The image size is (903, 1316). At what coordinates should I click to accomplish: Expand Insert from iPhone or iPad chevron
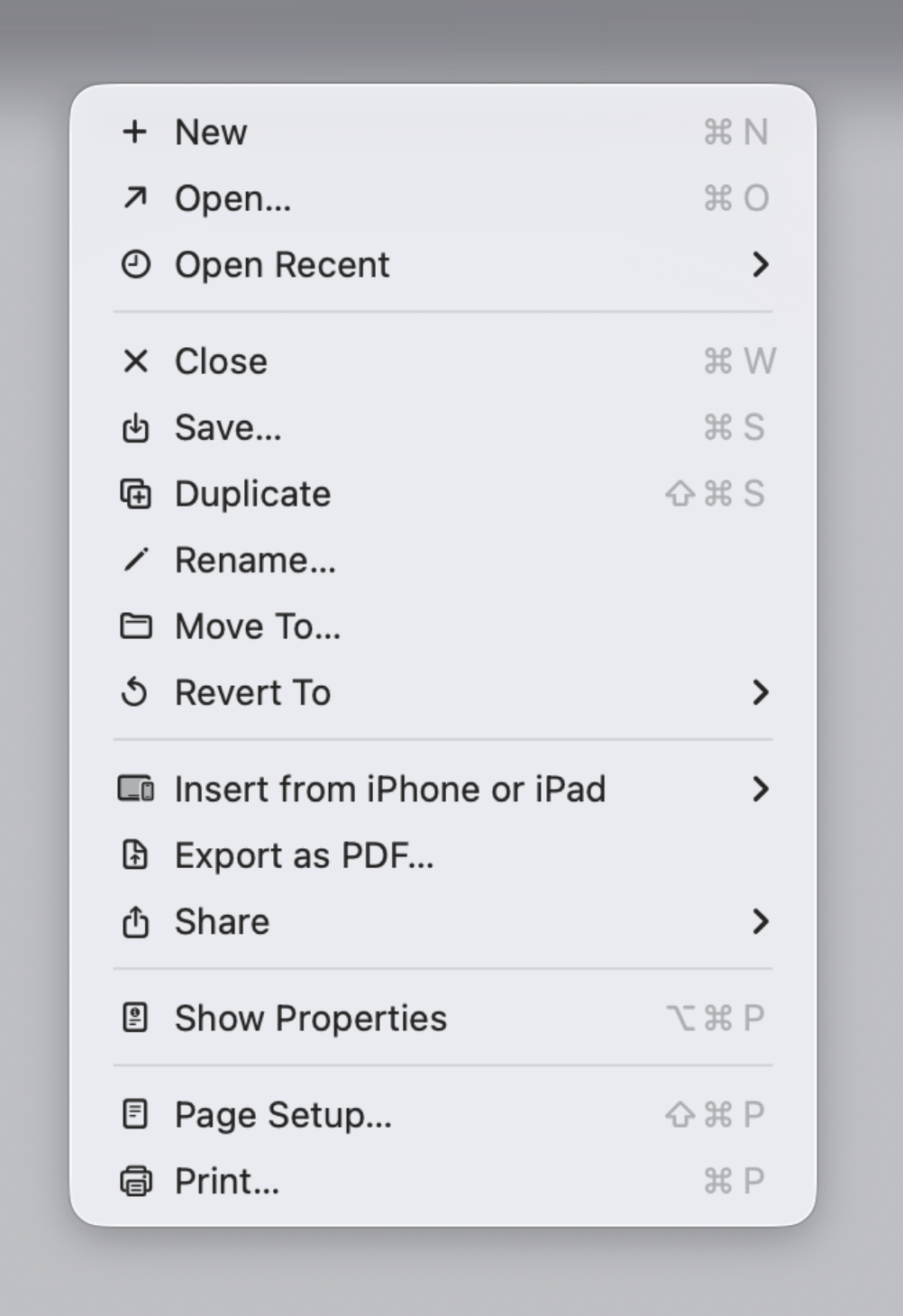761,789
